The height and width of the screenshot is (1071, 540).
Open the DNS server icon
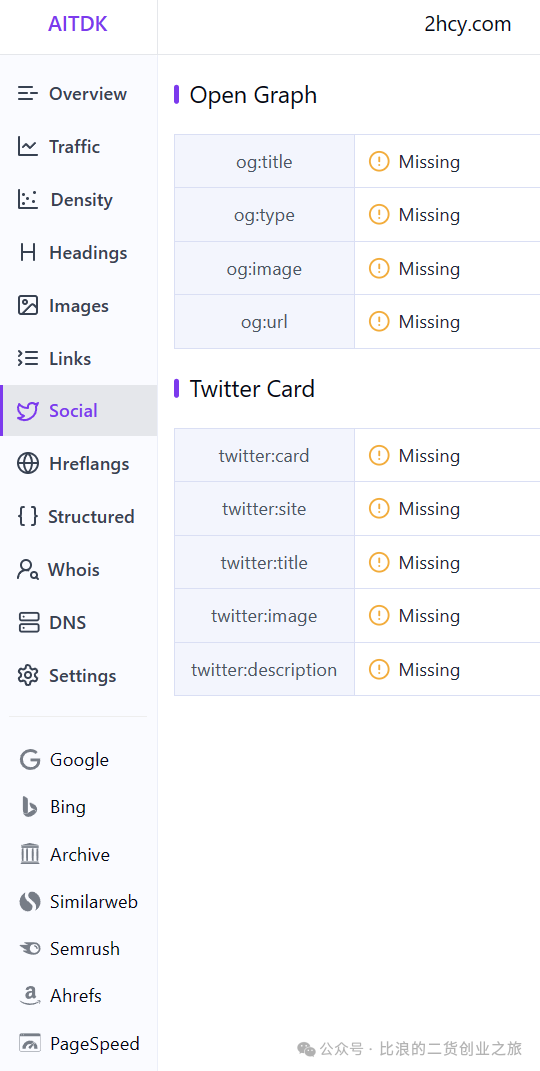(x=29, y=623)
